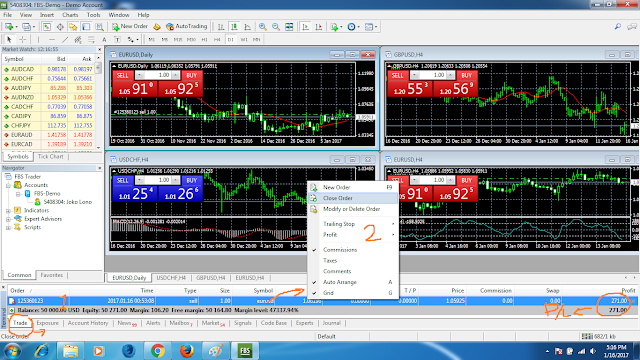This screenshot has height=360, width=640.
Task: Open the Account History terminal tab
Action: point(88,323)
